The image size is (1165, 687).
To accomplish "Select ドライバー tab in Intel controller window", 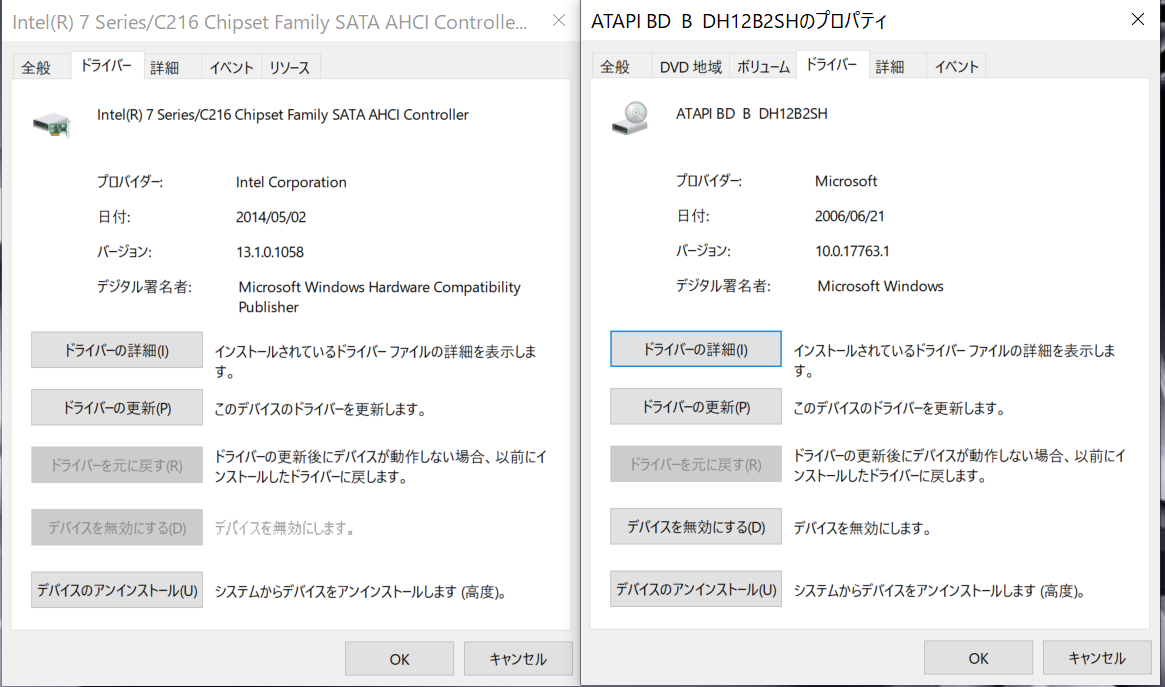I will (x=106, y=65).
